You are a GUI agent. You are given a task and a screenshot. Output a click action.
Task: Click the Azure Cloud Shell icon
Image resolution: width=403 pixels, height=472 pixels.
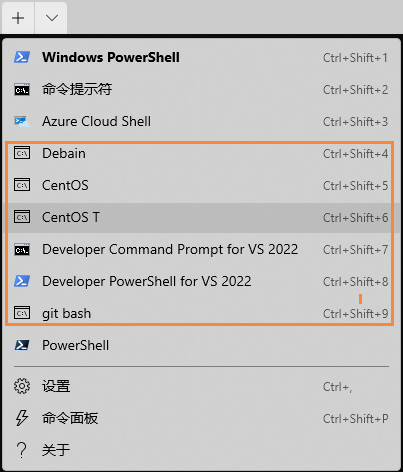[22, 122]
